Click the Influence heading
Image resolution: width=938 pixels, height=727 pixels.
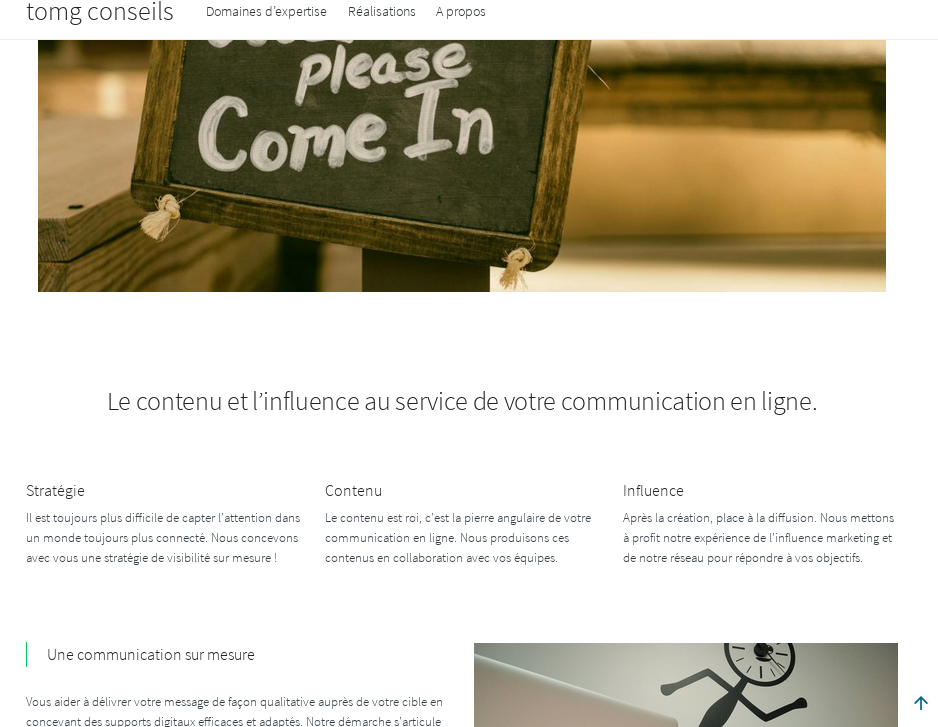point(653,491)
